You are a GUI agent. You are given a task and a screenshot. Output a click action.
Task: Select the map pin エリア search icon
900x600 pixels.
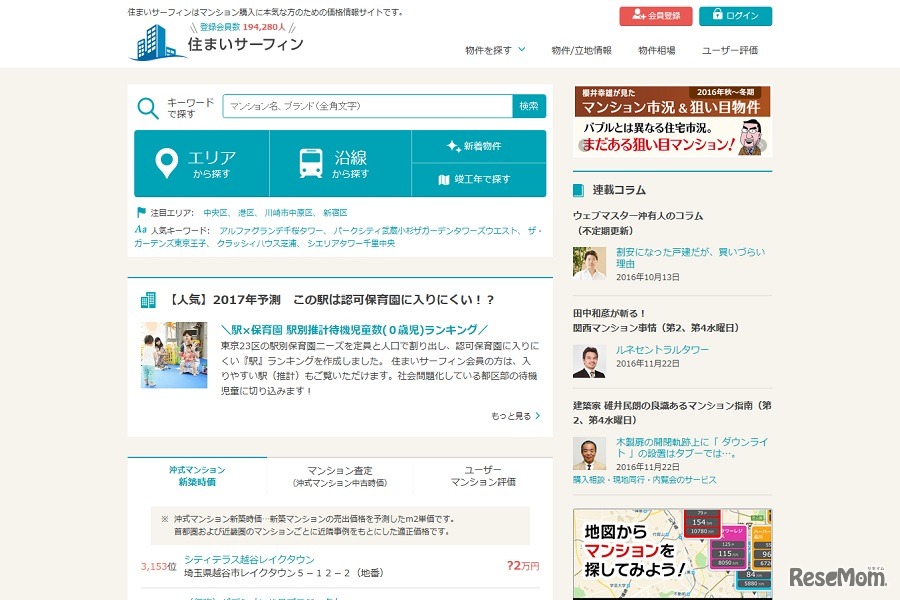(166, 164)
